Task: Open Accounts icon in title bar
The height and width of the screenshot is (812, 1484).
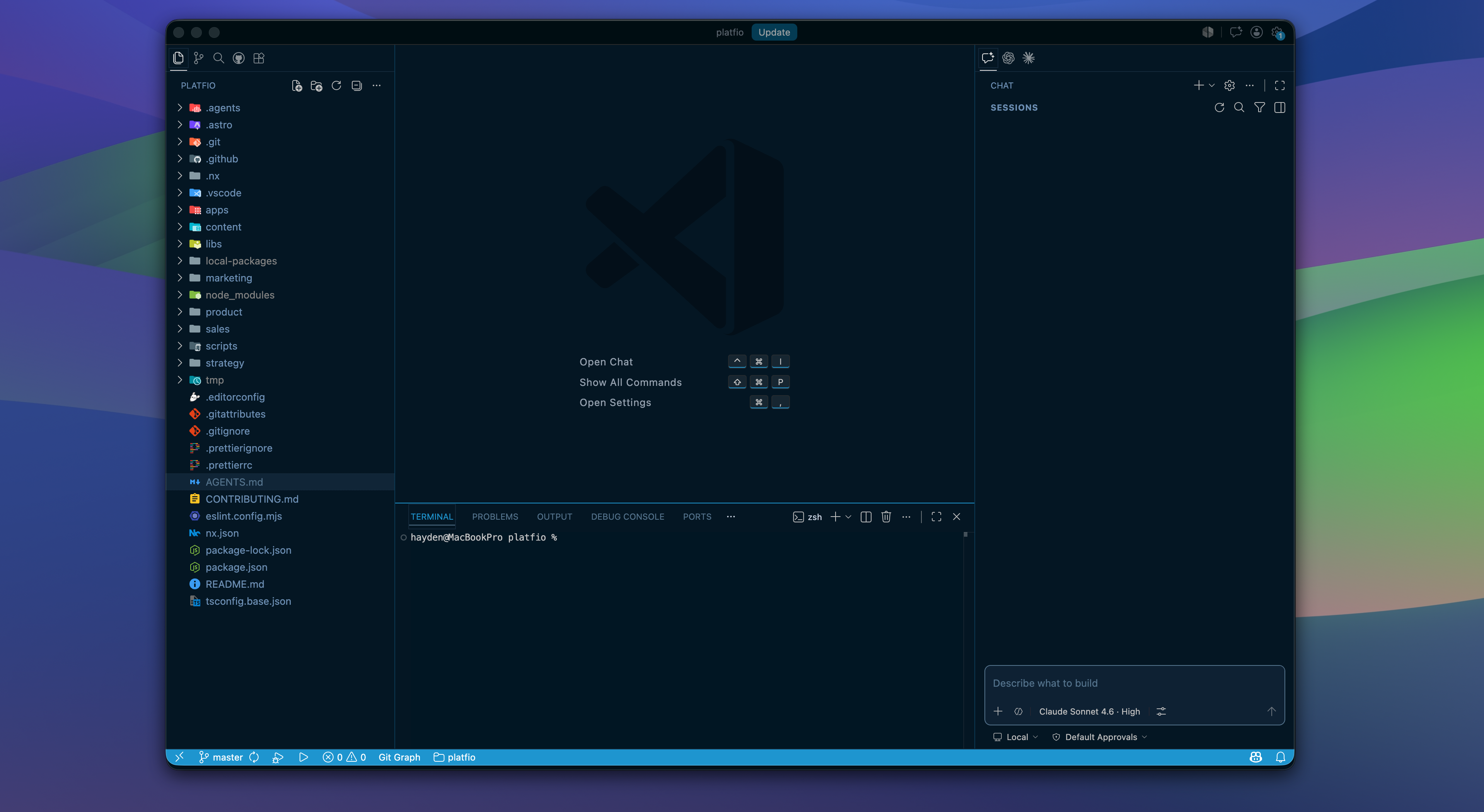Action: [1256, 32]
